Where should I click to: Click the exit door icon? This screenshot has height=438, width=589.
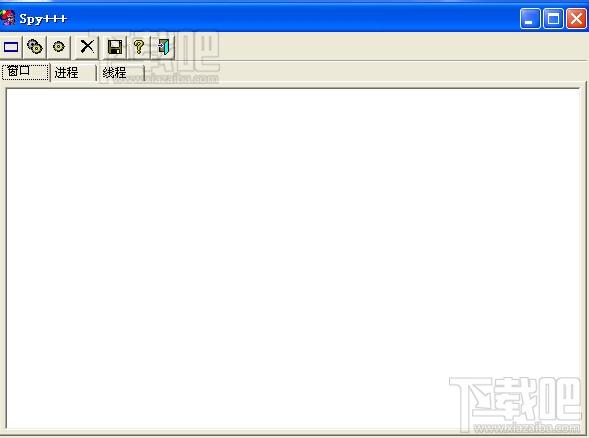tap(163, 47)
